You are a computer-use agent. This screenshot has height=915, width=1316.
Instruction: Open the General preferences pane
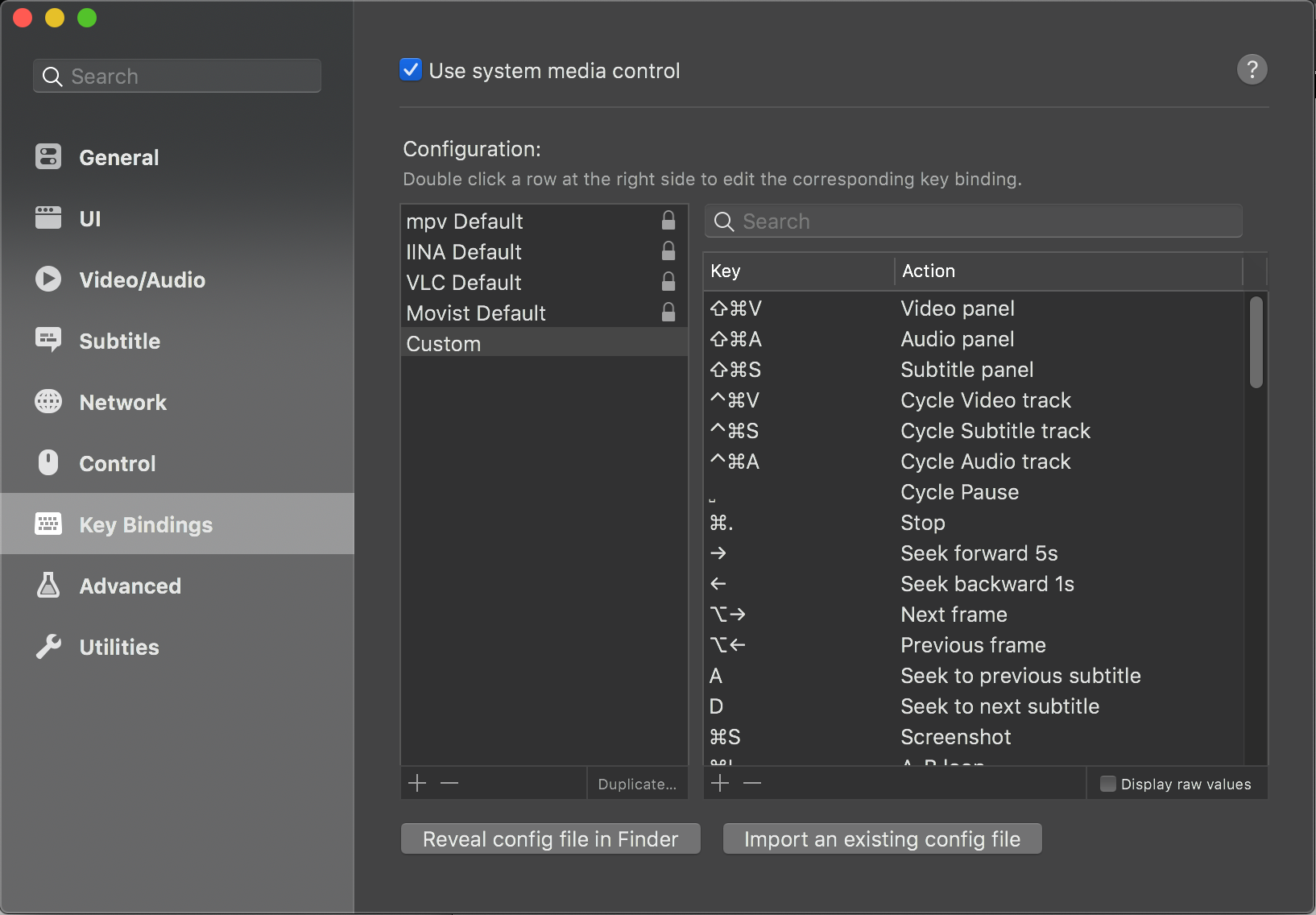click(118, 158)
